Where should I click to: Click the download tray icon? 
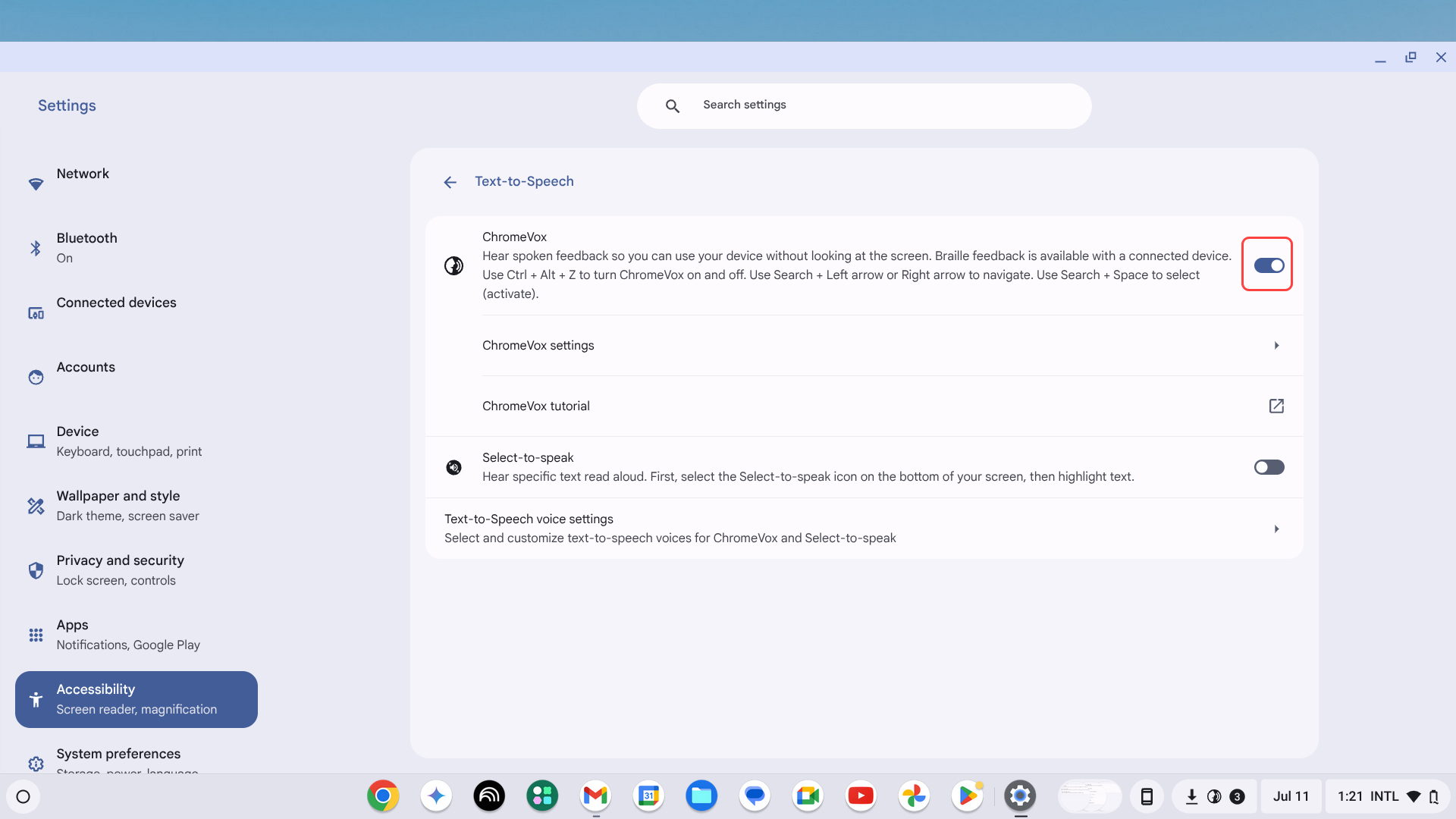point(1191,796)
